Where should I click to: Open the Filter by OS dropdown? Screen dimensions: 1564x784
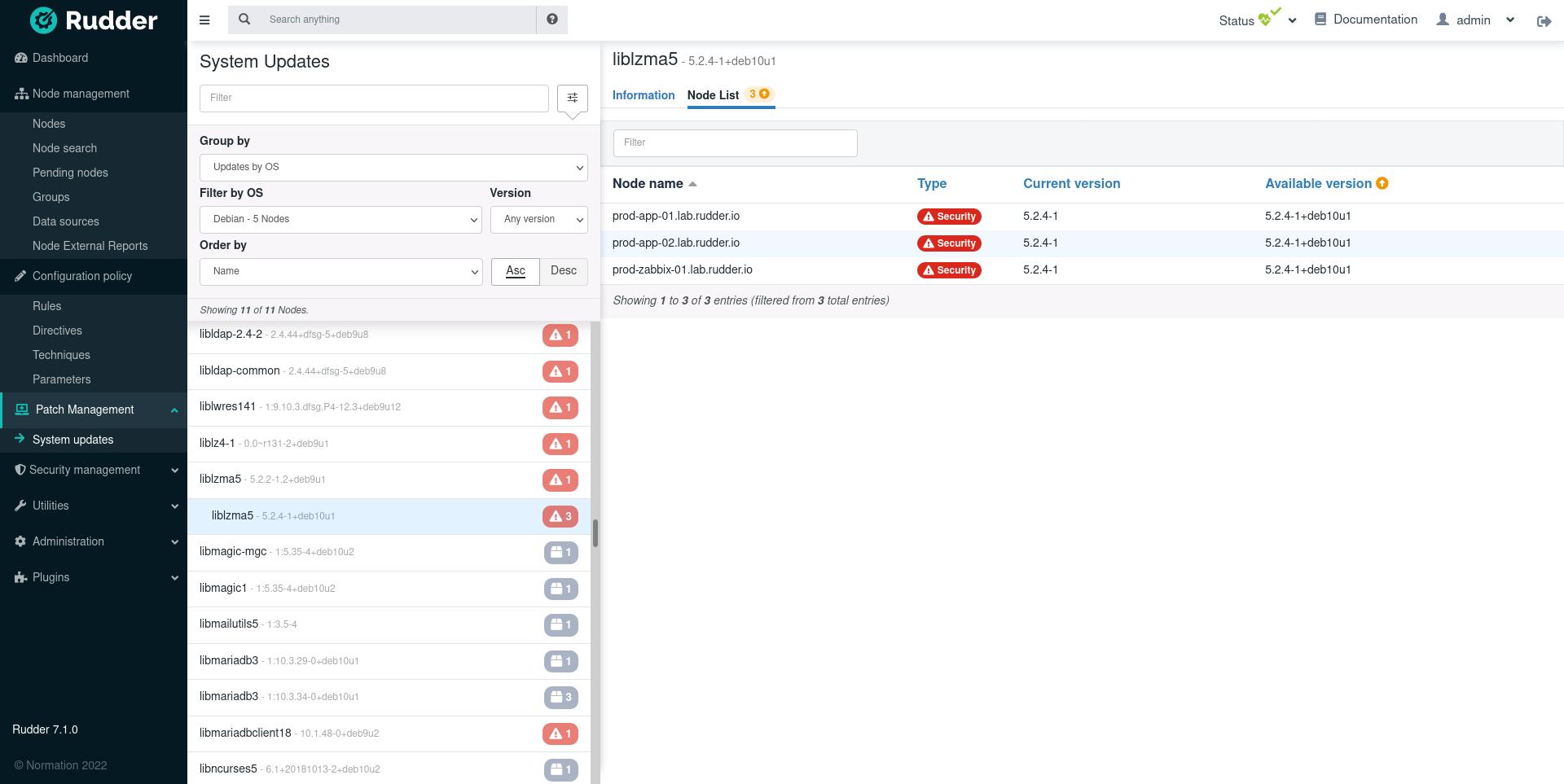click(x=340, y=219)
